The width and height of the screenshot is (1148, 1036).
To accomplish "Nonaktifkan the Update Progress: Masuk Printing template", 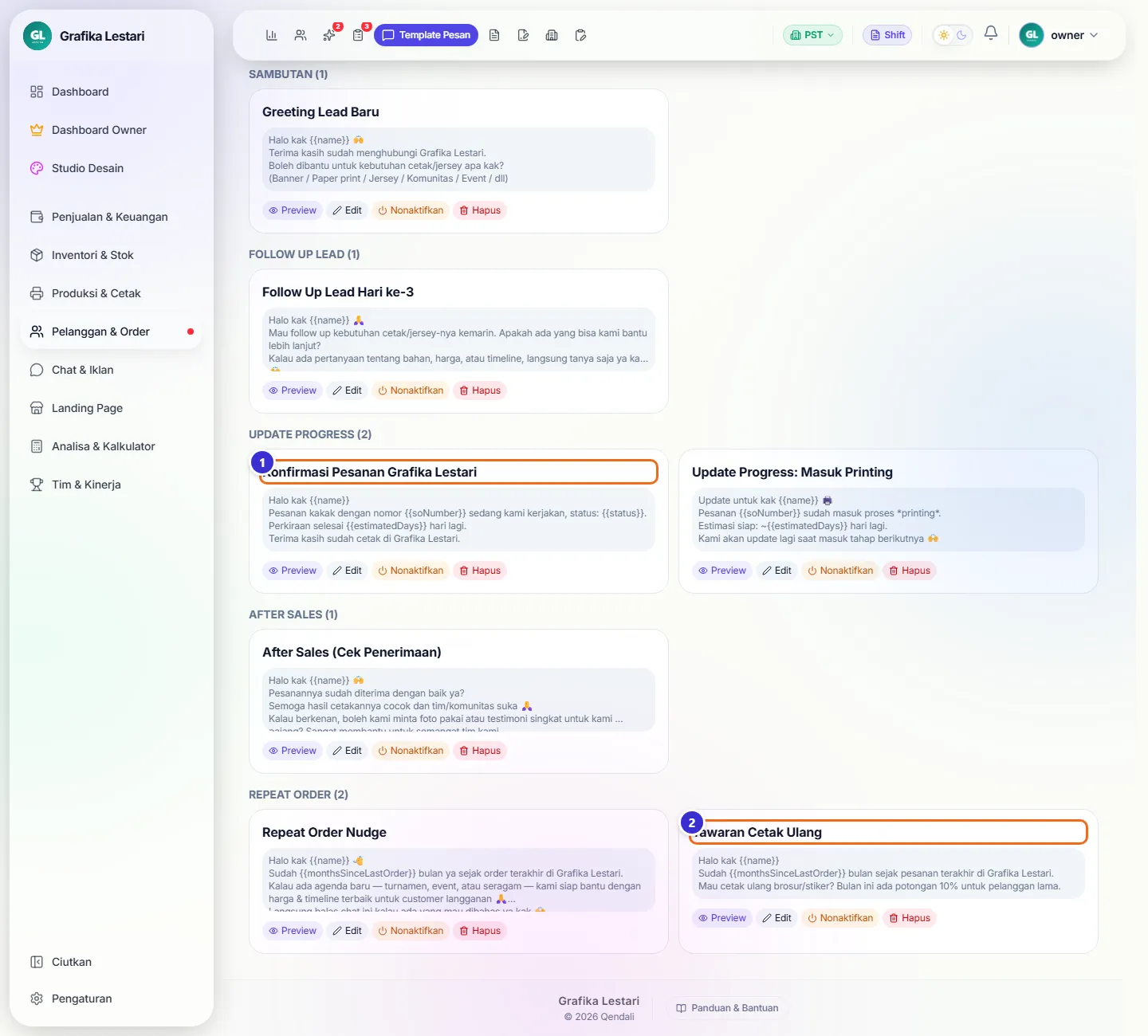I will point(840,571).
